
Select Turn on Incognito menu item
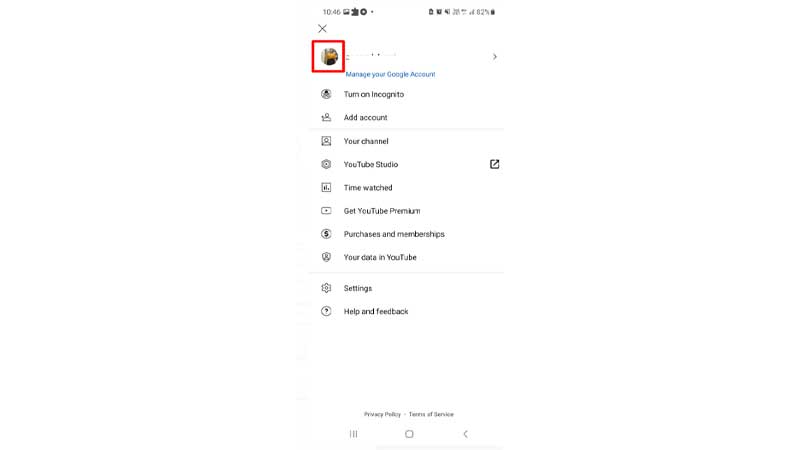(406, 94)
